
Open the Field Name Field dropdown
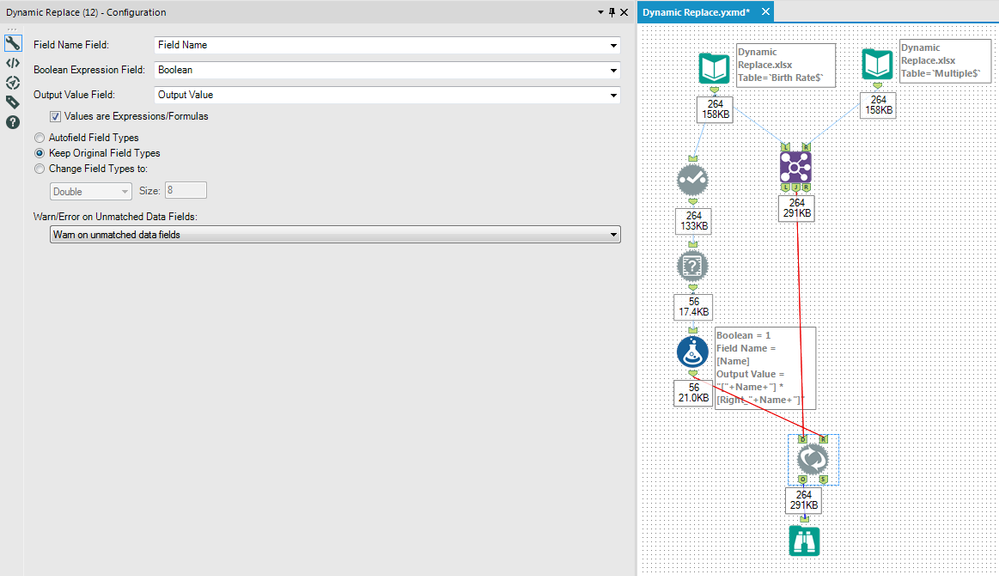click(x=387, y=45)
